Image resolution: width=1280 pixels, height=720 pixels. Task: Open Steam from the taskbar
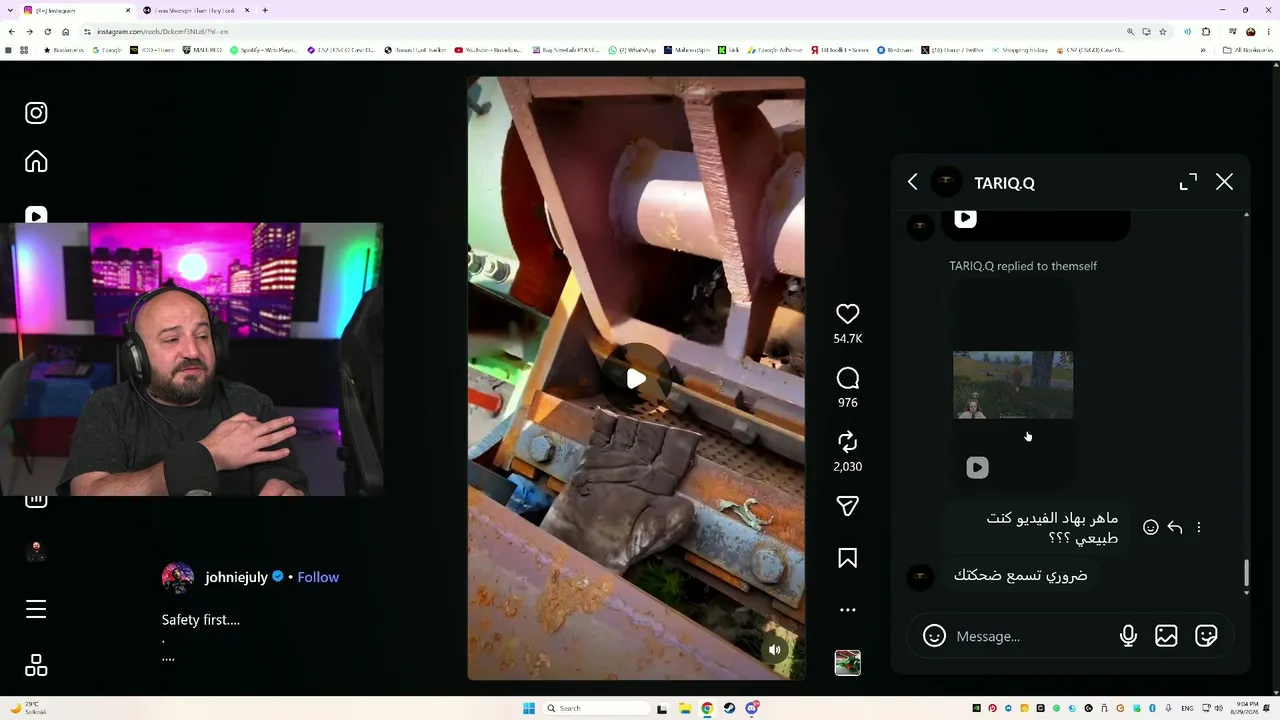729,708
